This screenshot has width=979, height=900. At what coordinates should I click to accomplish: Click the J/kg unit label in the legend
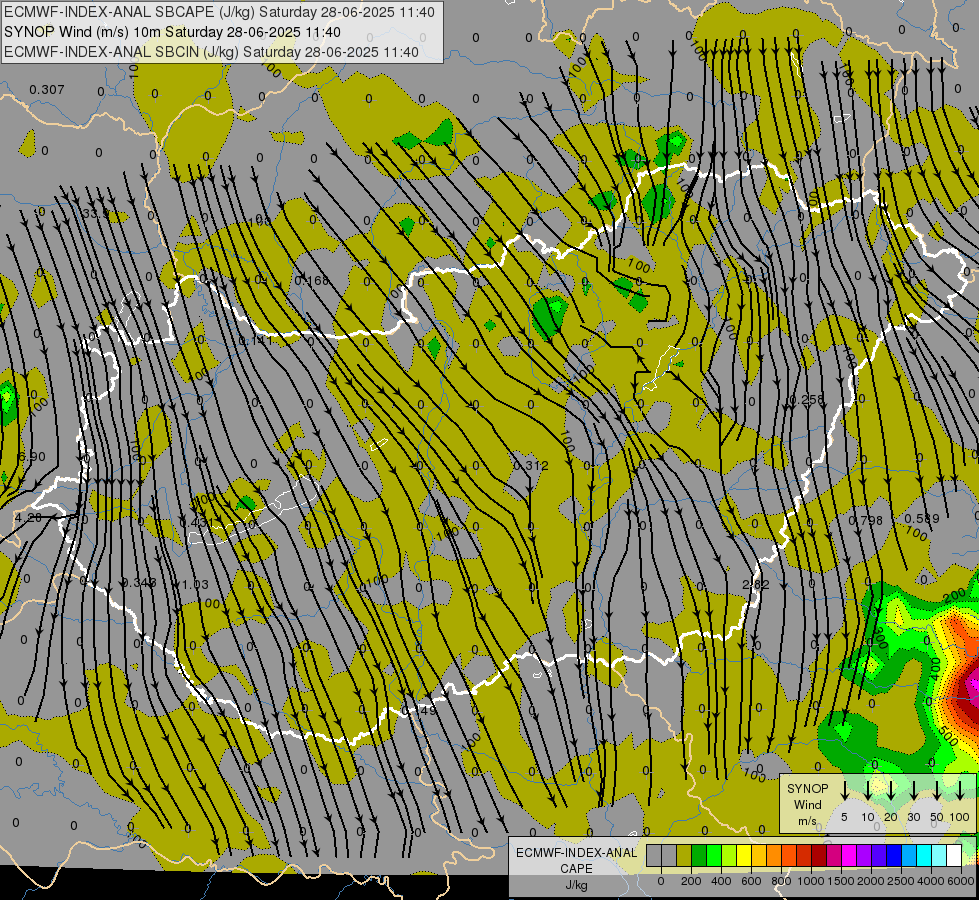tap(576, 885)
